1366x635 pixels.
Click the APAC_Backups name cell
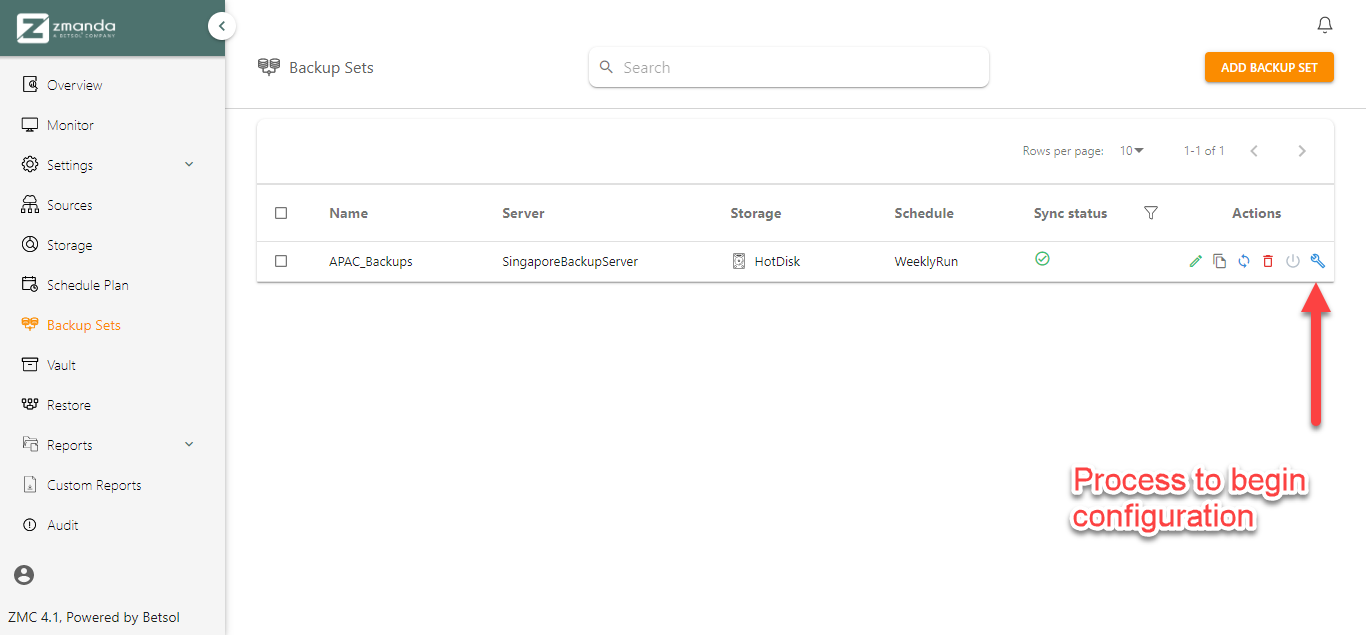(x=371, y=261)
